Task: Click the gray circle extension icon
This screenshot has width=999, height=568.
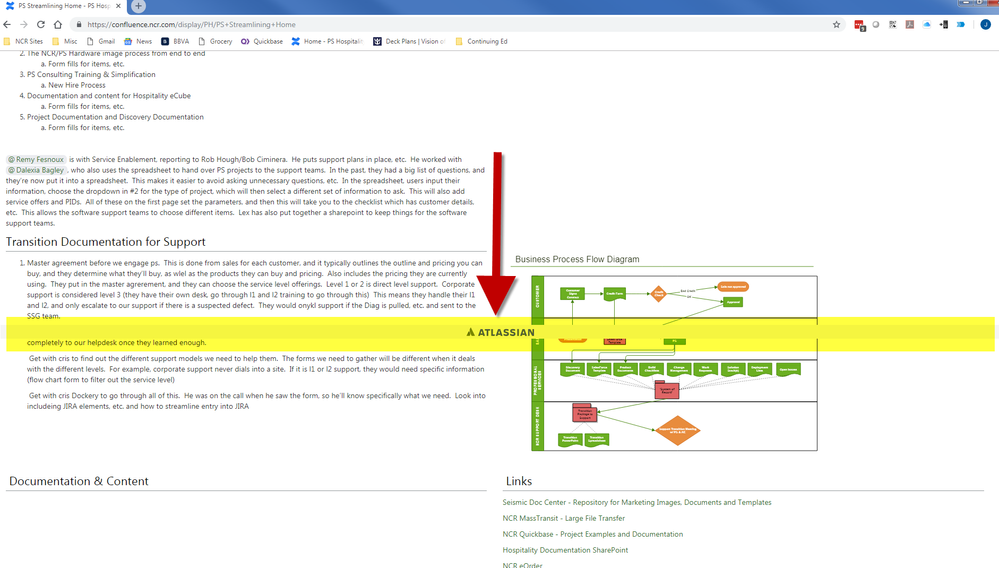Action: (876, 24)
